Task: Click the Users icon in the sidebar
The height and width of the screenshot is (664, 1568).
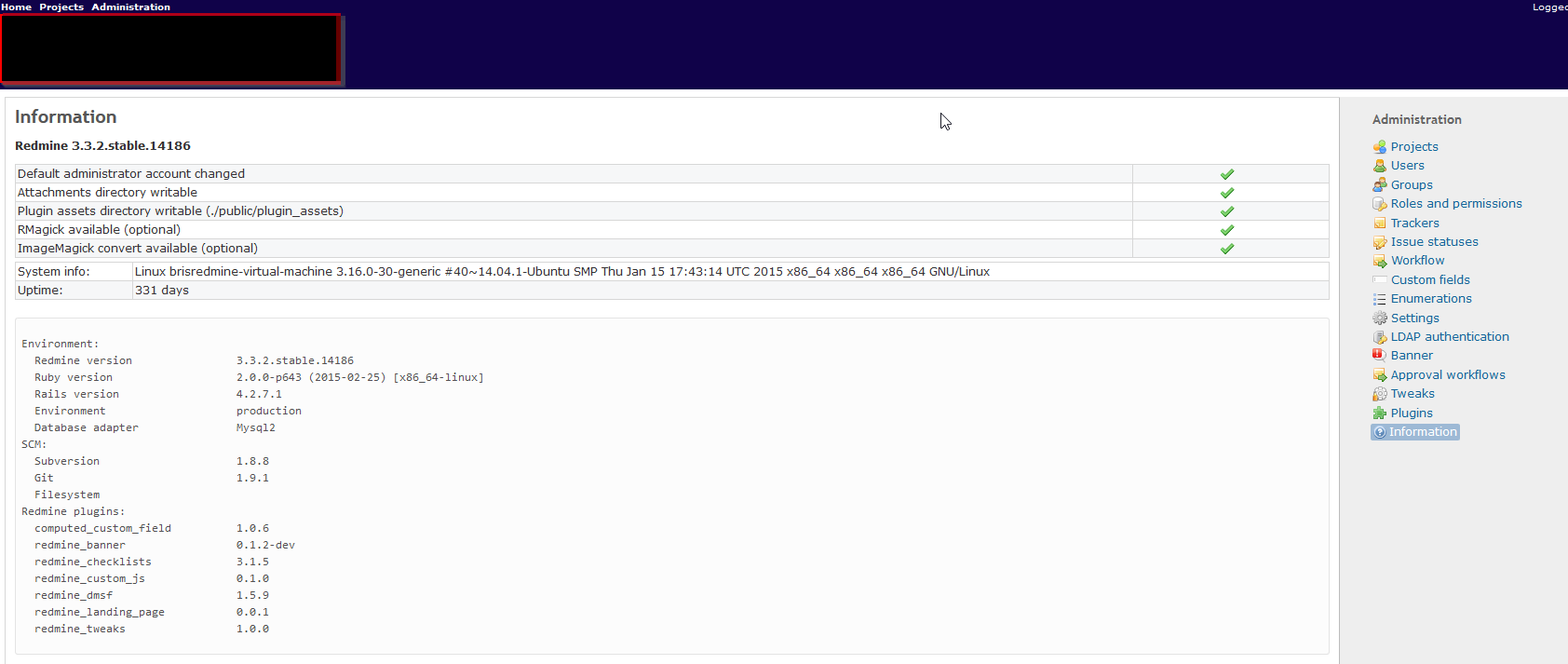Action: coord(1380,166)
